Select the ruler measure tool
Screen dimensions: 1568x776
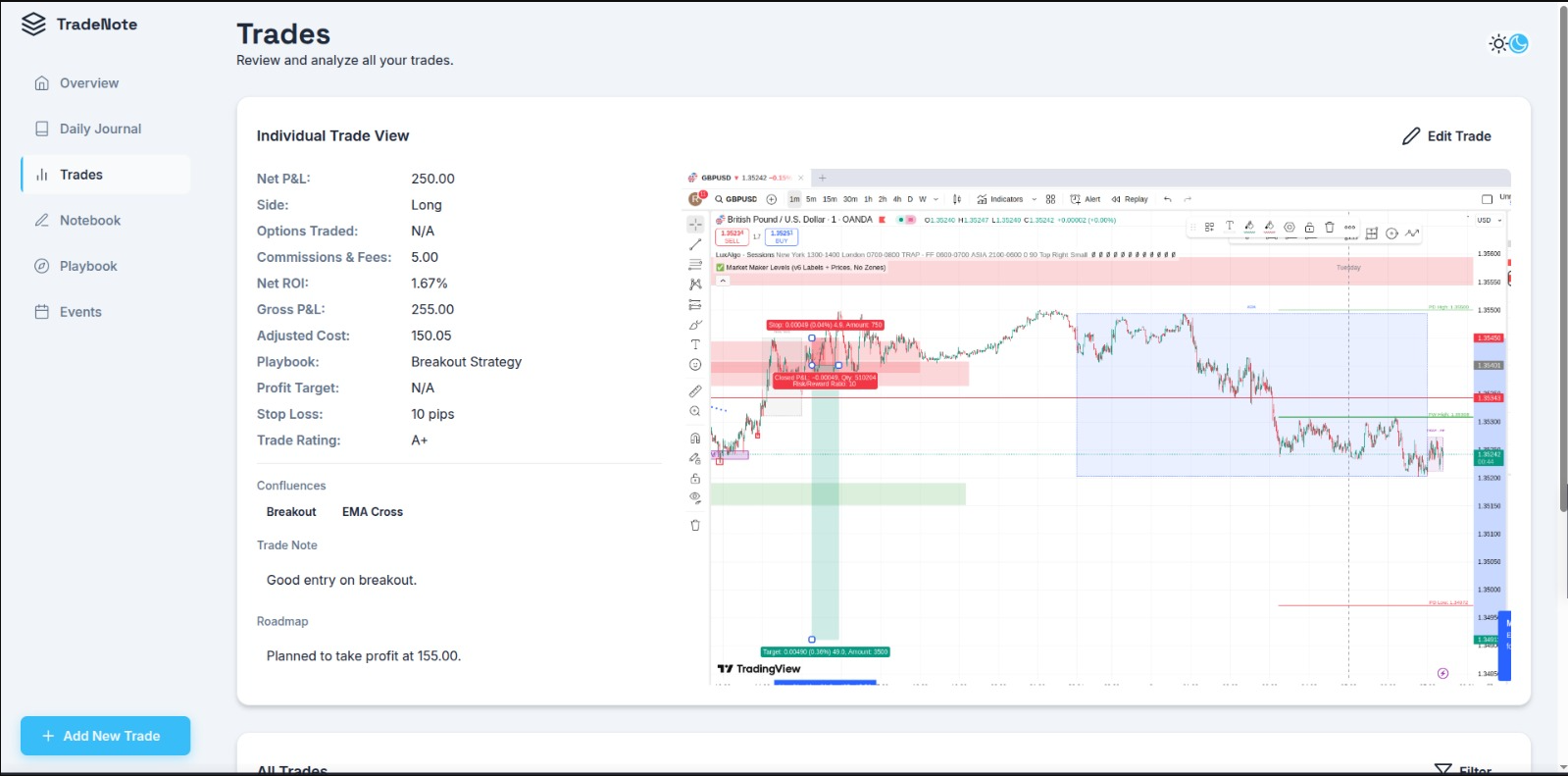[695, 390]
